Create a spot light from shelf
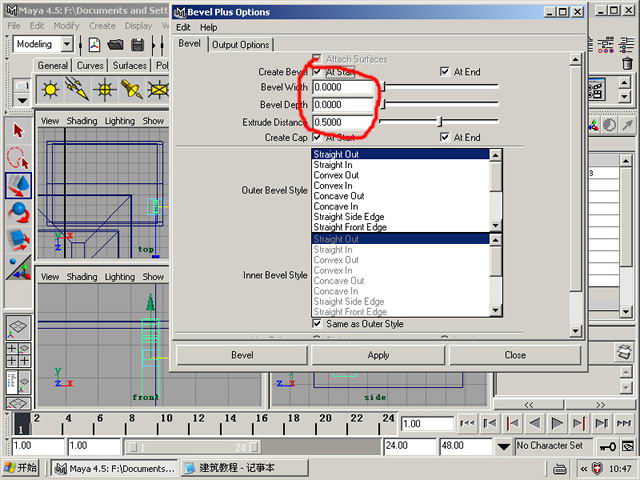Image resolution: width=640 pixels, height=480 pixels. (131, 89)
